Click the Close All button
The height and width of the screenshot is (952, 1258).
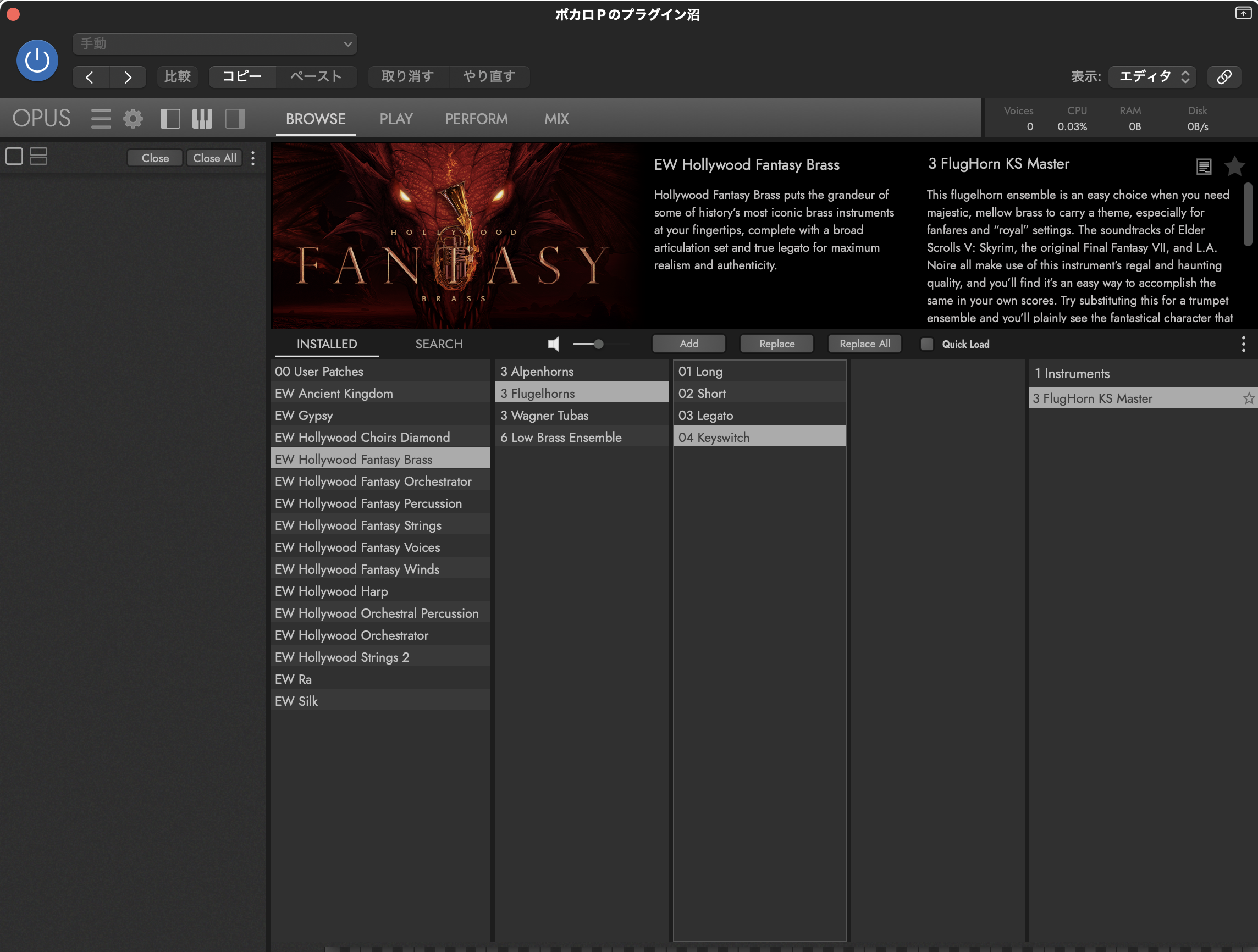point(214,158)
